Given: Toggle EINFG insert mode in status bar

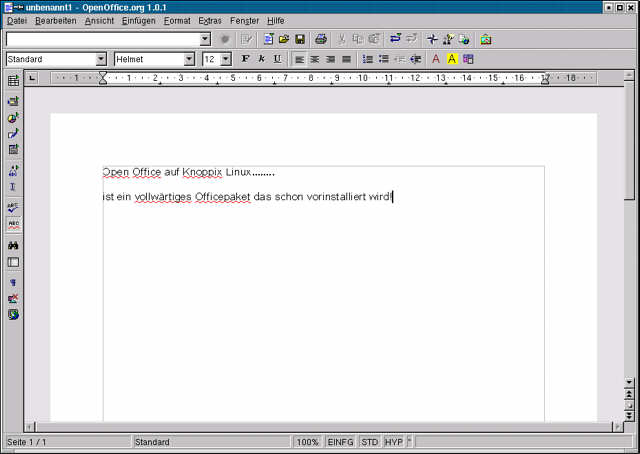Looking at the screenshot, I should click(x=340, y=441).
